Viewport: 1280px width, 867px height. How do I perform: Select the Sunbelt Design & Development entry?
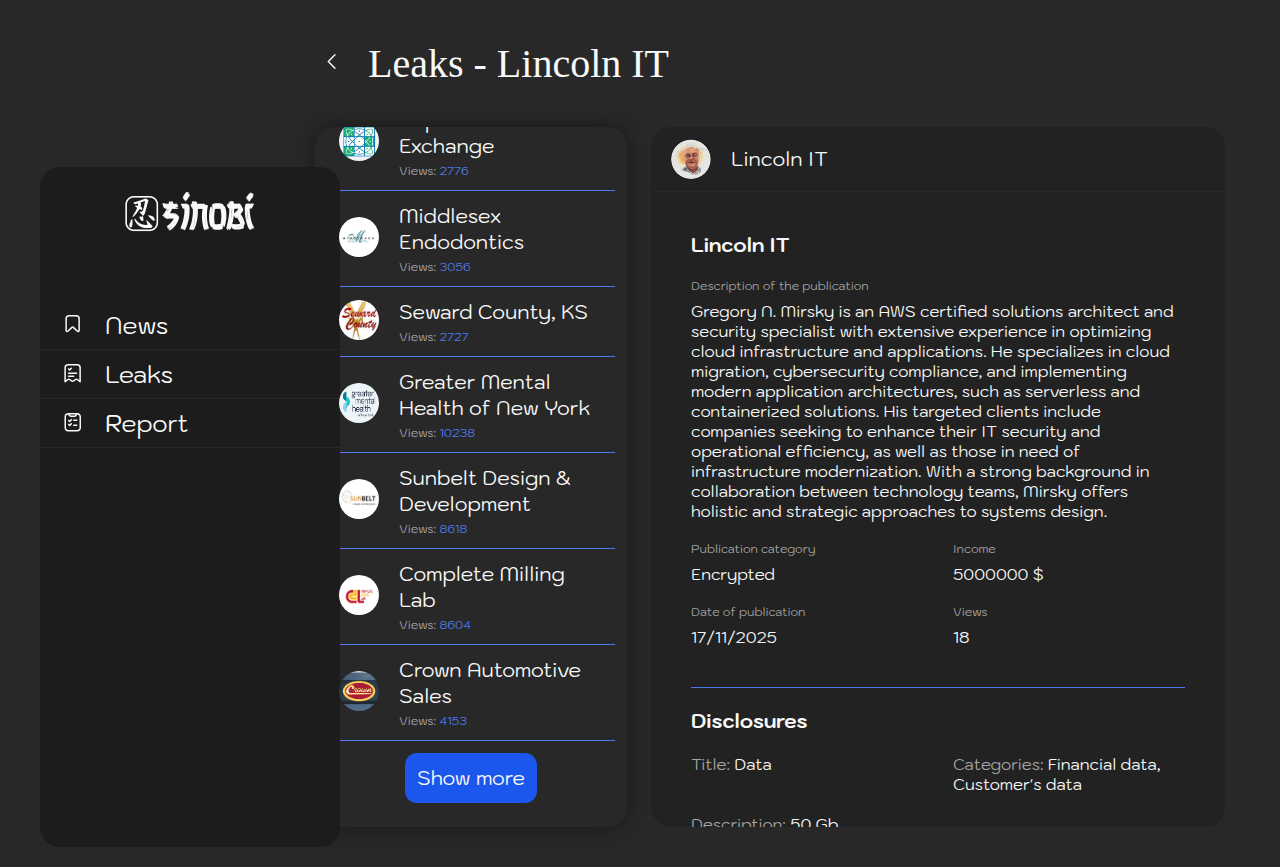coord(484,491)
